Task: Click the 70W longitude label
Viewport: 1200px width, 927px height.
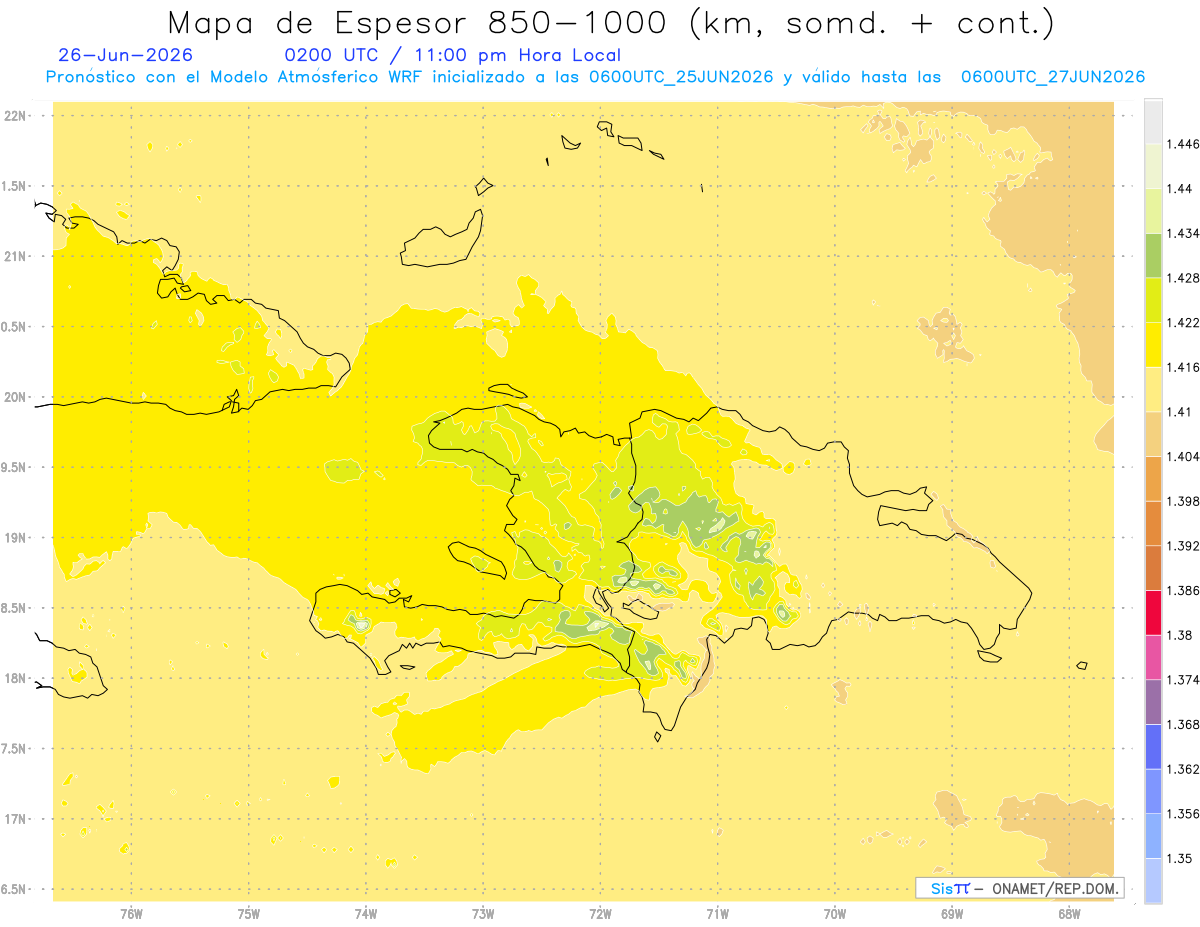Action: (x=835, y=914)
